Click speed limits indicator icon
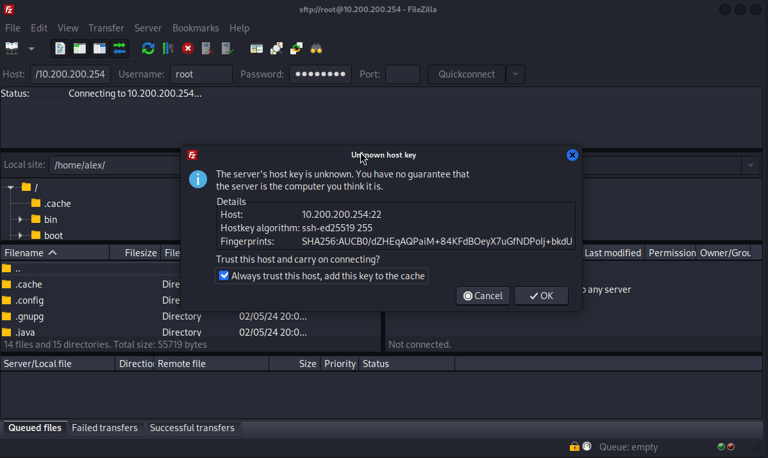768x458 pixels. pos(587,446)
